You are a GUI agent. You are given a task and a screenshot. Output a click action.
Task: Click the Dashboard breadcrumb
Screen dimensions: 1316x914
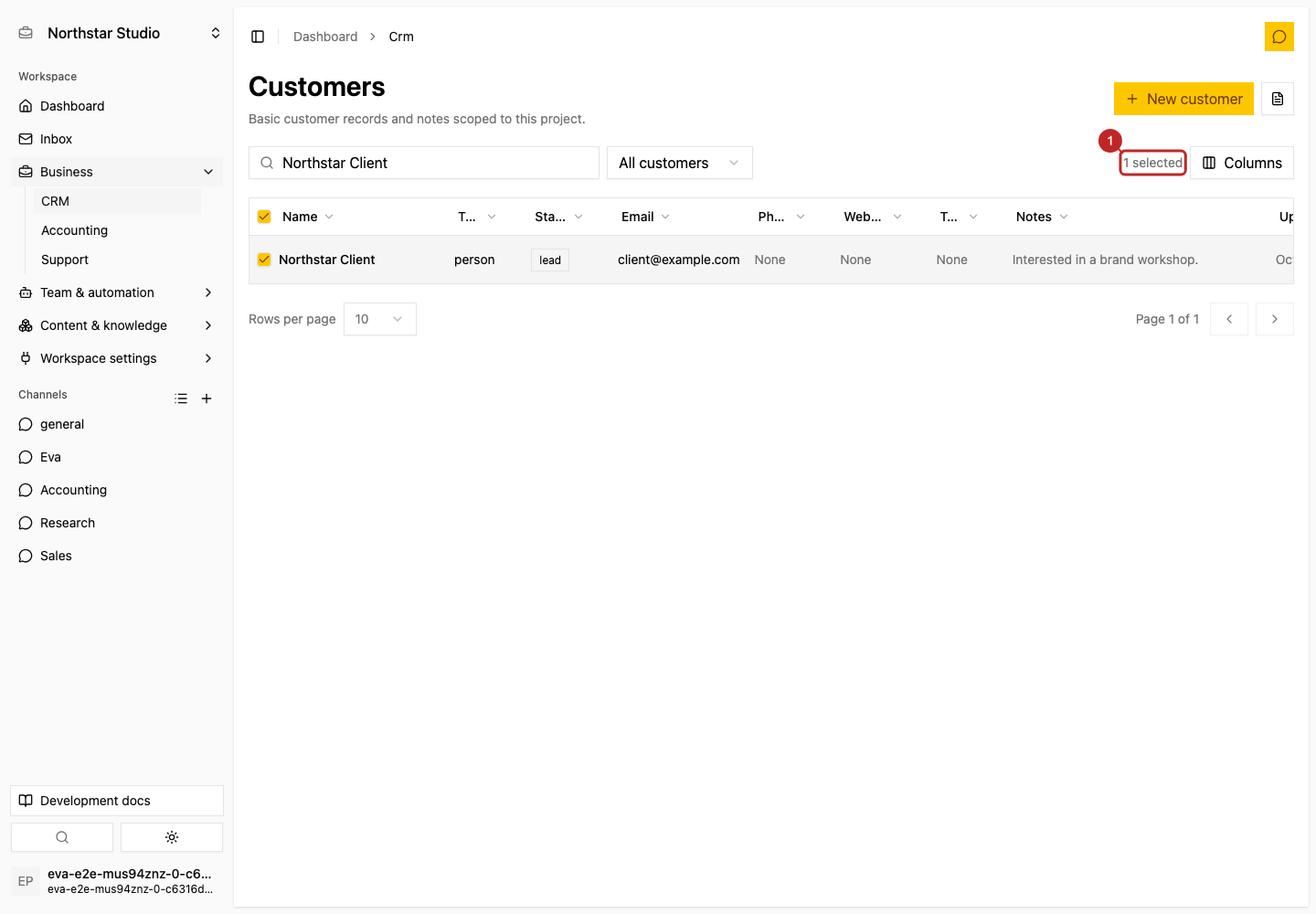[325, 37]
